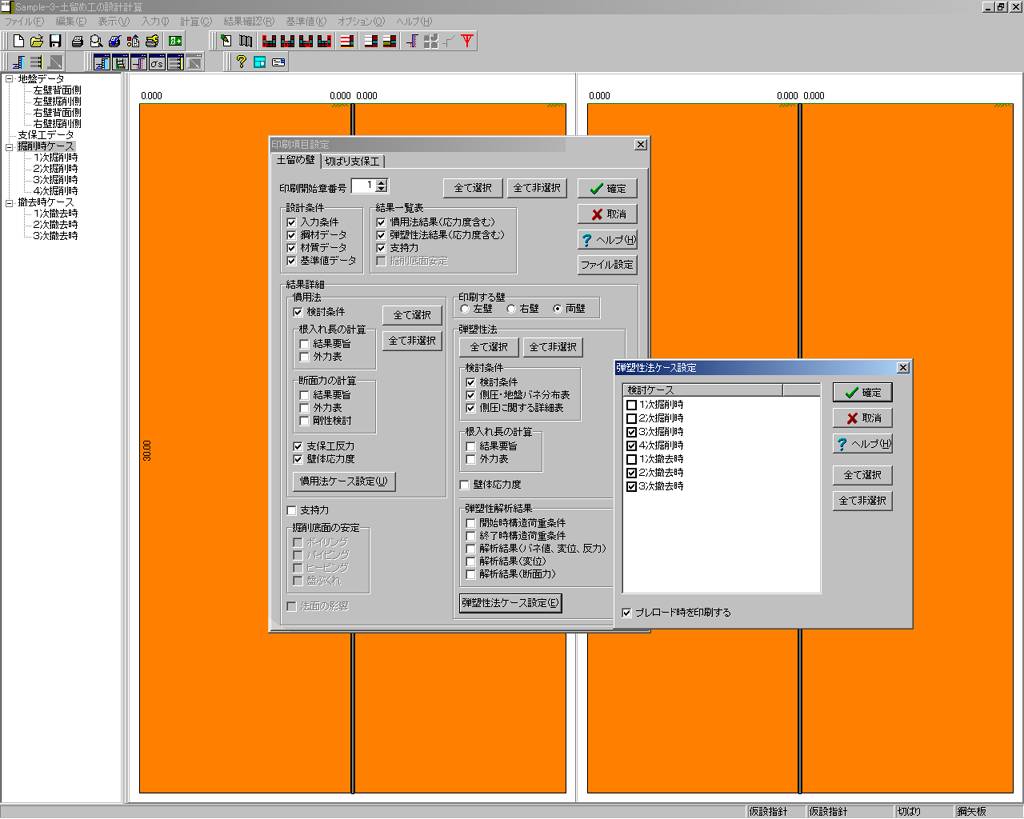Click the yellow question mark help icon
1024x819 pixels.
click(x=241, y=62)
